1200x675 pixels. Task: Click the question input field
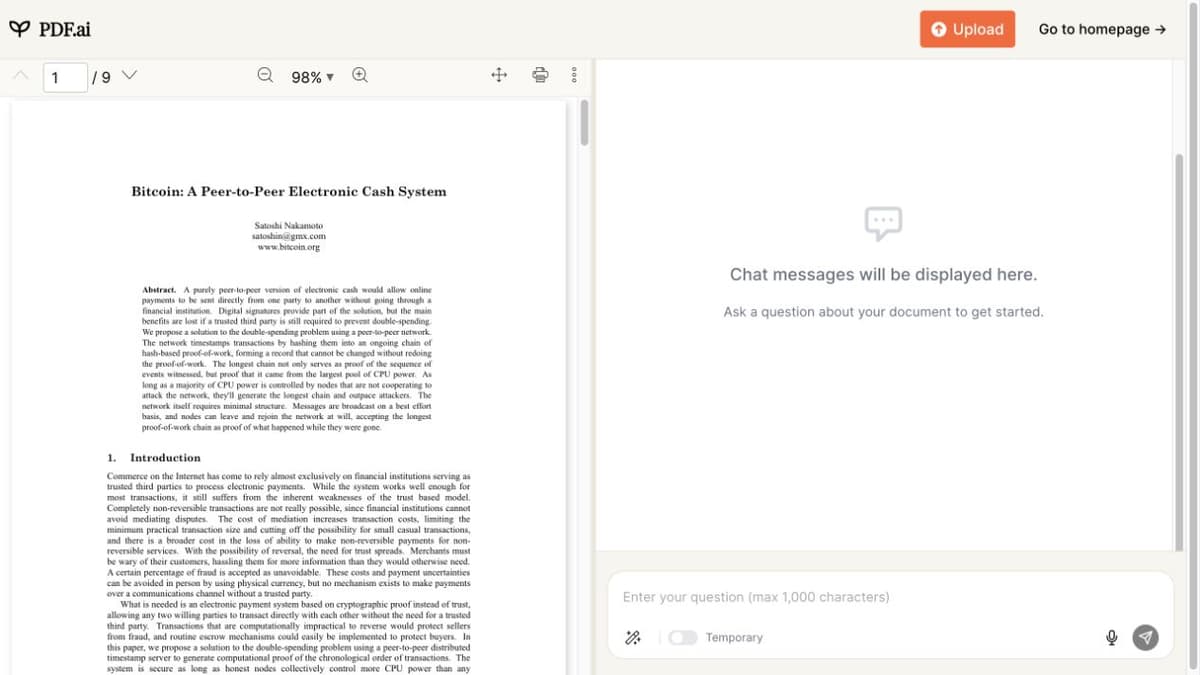(890, 597)
